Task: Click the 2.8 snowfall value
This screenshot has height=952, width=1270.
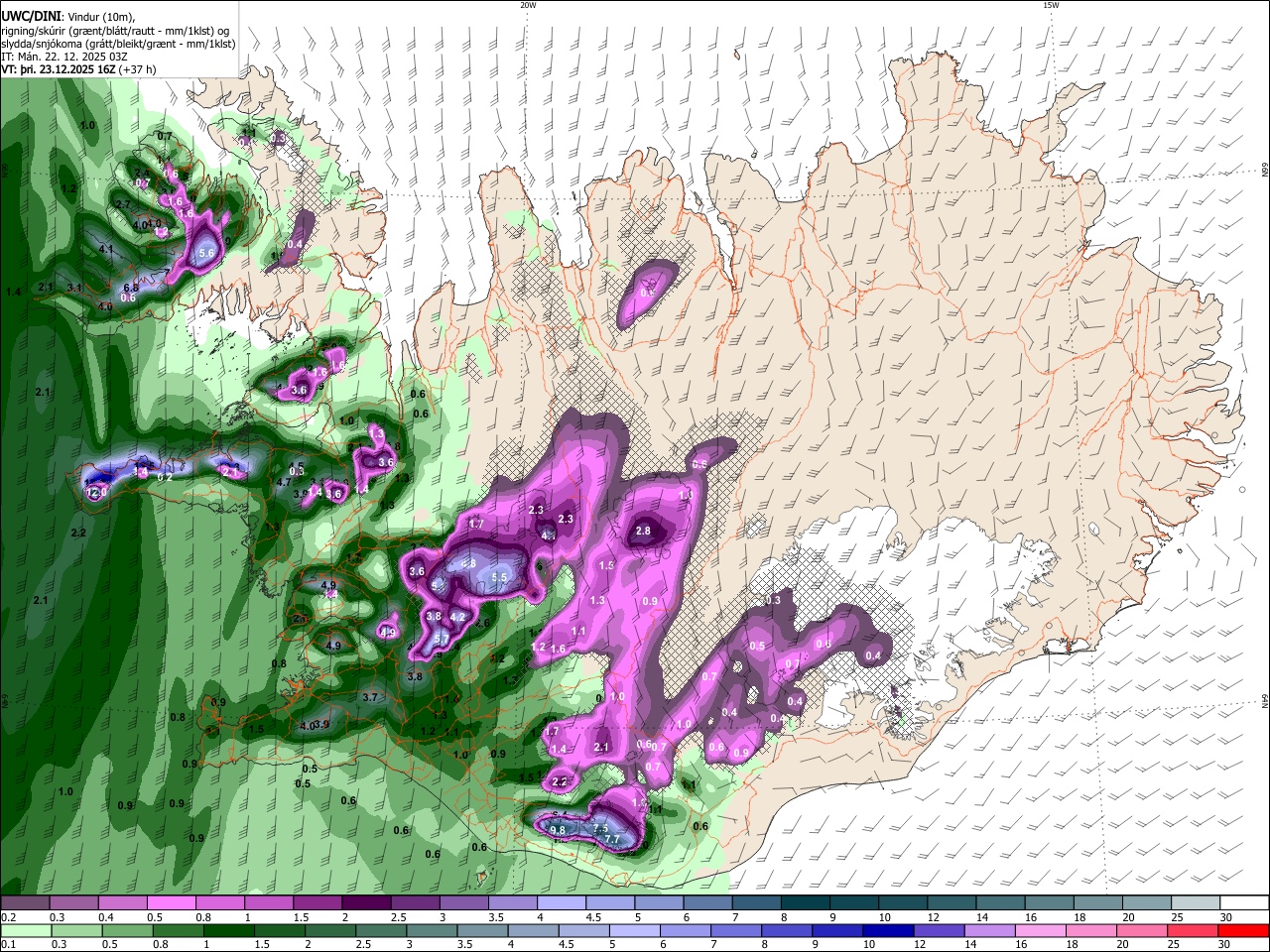Action: coord(643,532)
